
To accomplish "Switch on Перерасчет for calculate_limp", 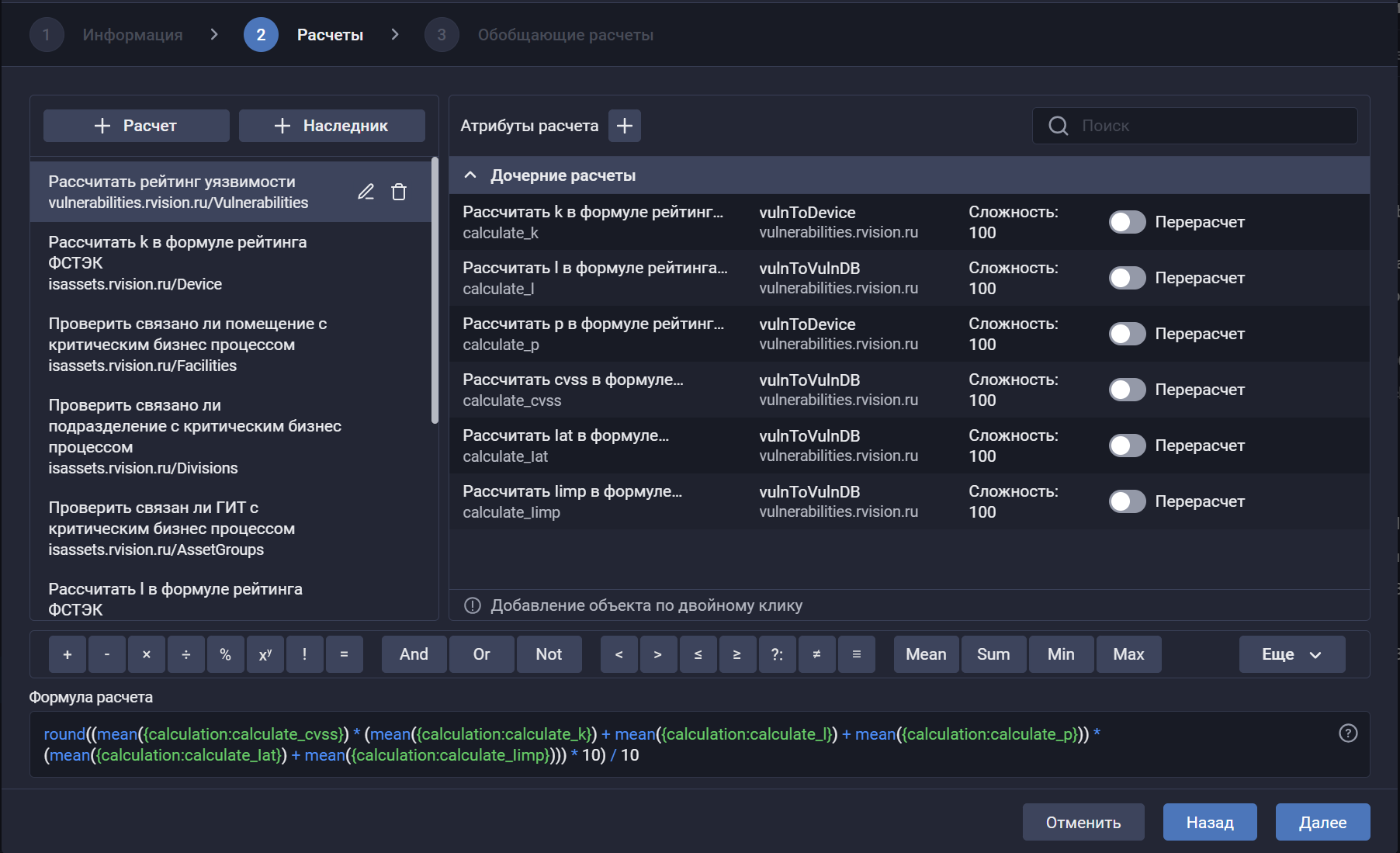I will [x=1127, y=501].
